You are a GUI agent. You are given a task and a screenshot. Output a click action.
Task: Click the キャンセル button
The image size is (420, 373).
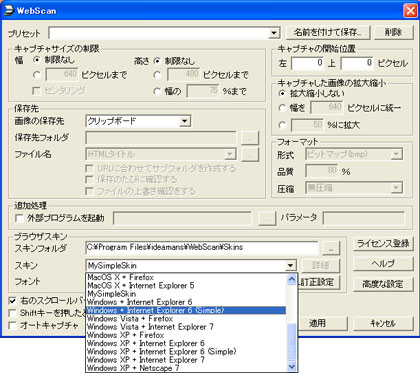(383, 323)
